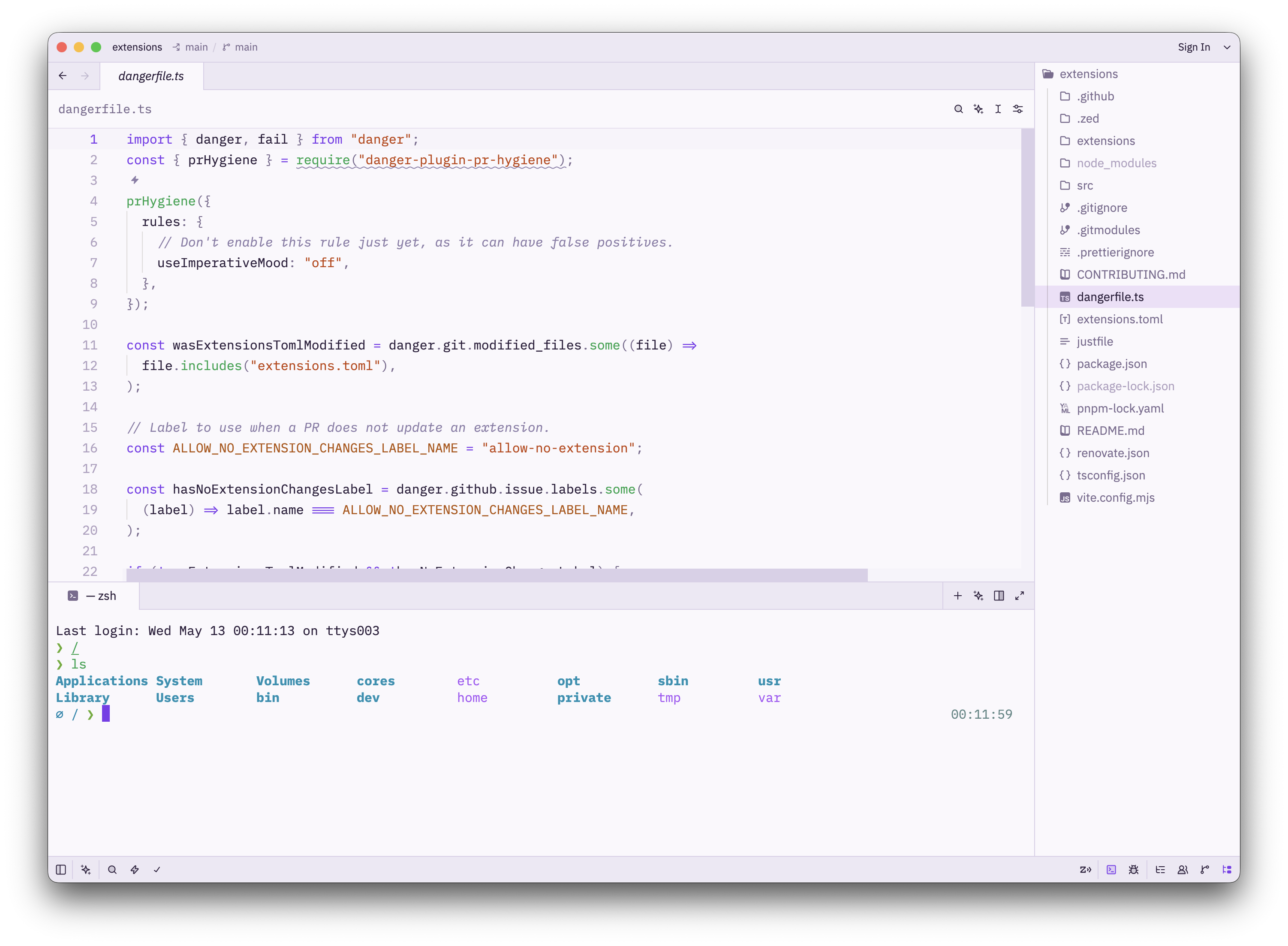Screen dimensions: 1288x946
Task: Open project search in status bar
Action: pyautogui.click(x=112, y=869)
